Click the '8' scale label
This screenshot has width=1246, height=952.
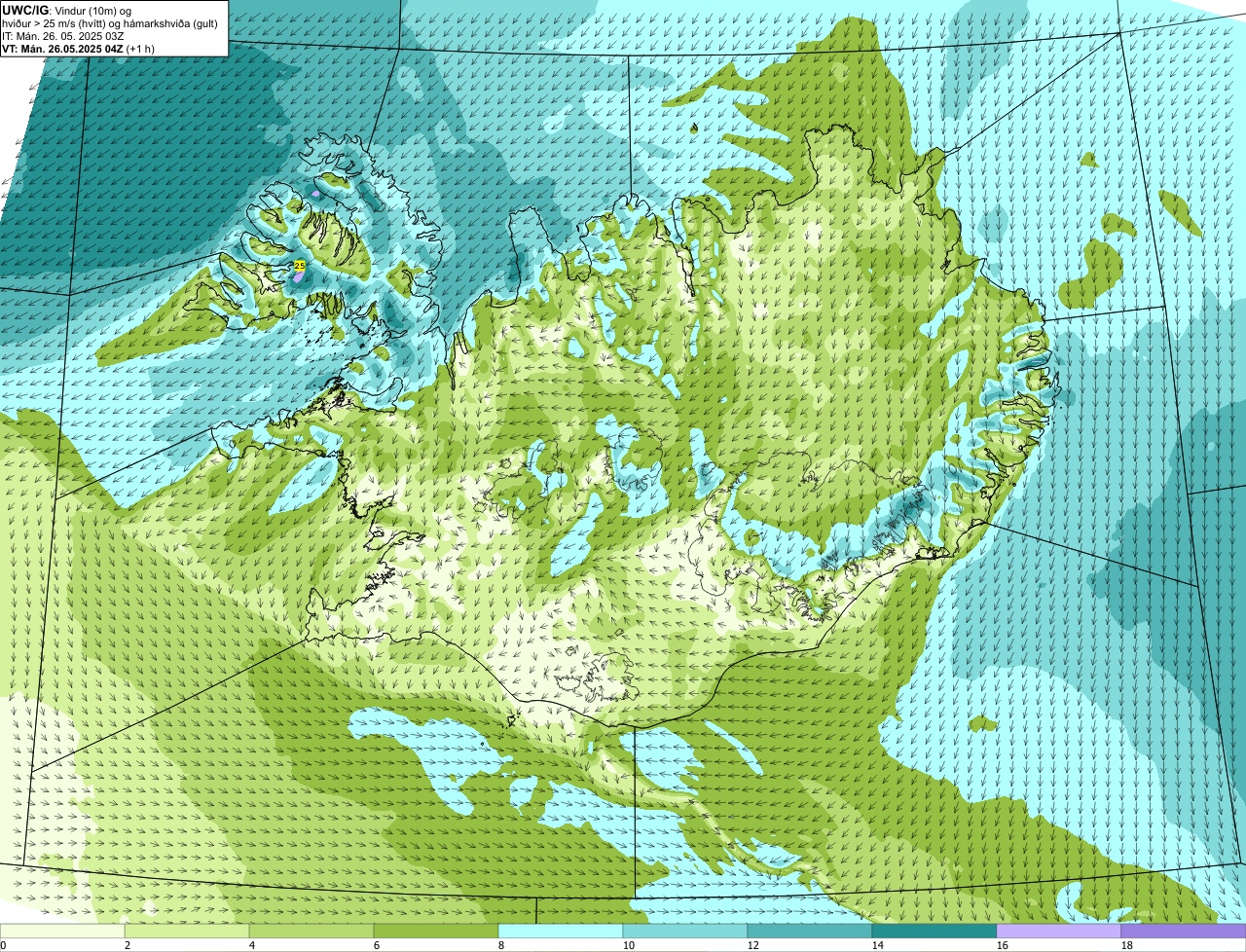[501, 945]
